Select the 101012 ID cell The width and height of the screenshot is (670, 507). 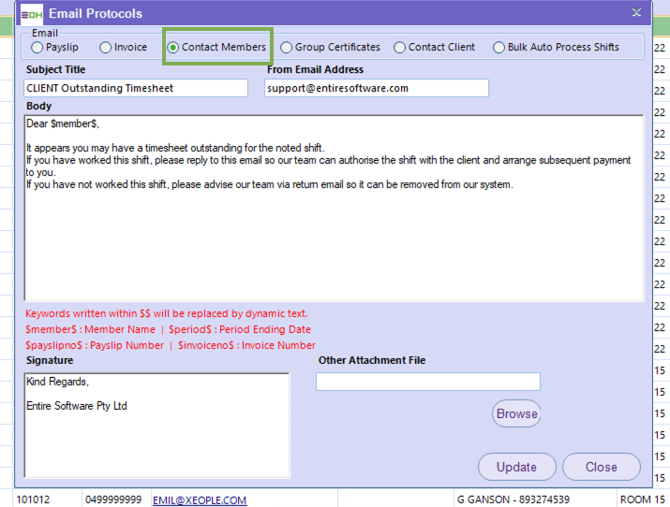[x=33, y=498]
